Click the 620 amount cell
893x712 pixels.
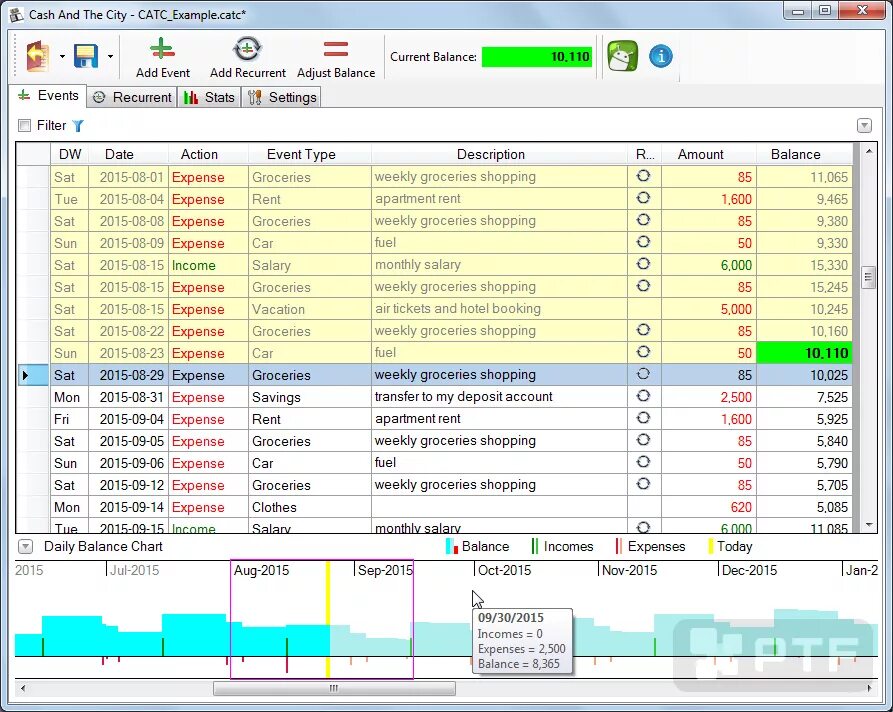(x=708, y=507)
